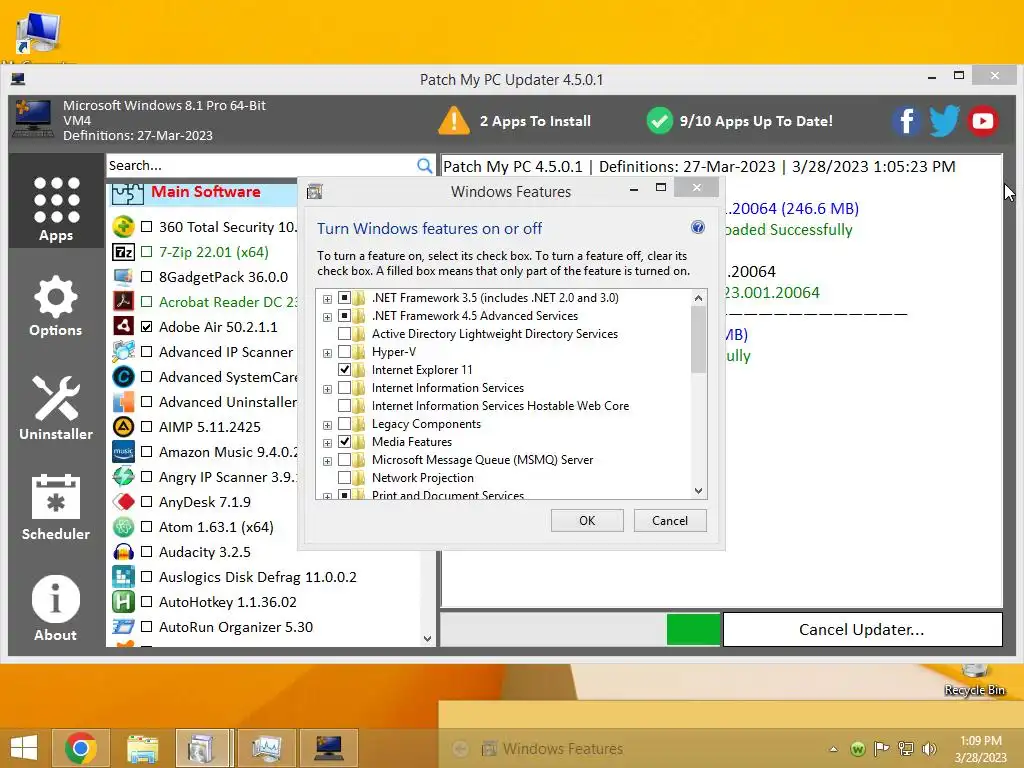
Task: Check the AutoHotkey 1.1.36.02 checkbox
Action: tap(147, 601)
